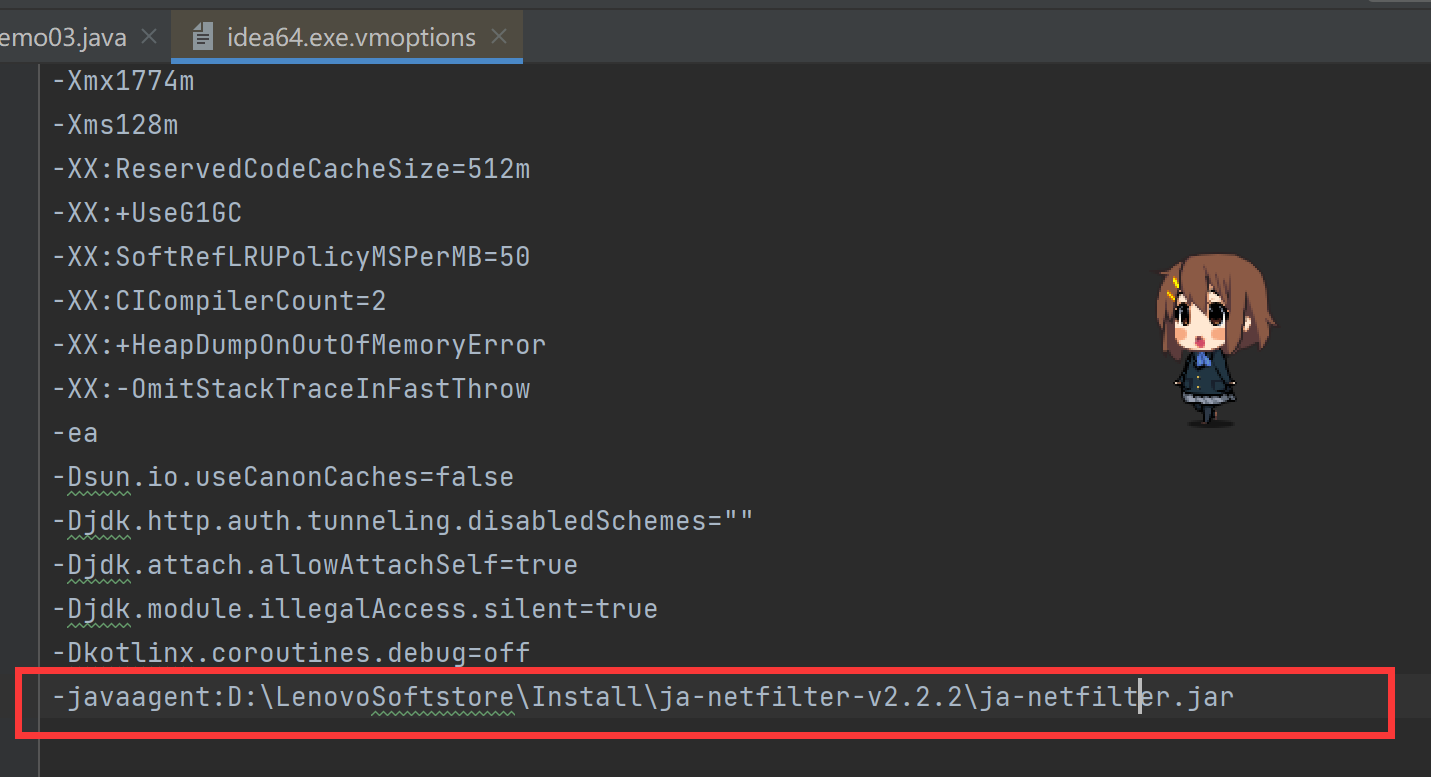Close the idea64.exe.vmoptions tab
The height and width of the screenshot is (777, 1431).
[499, 38]
